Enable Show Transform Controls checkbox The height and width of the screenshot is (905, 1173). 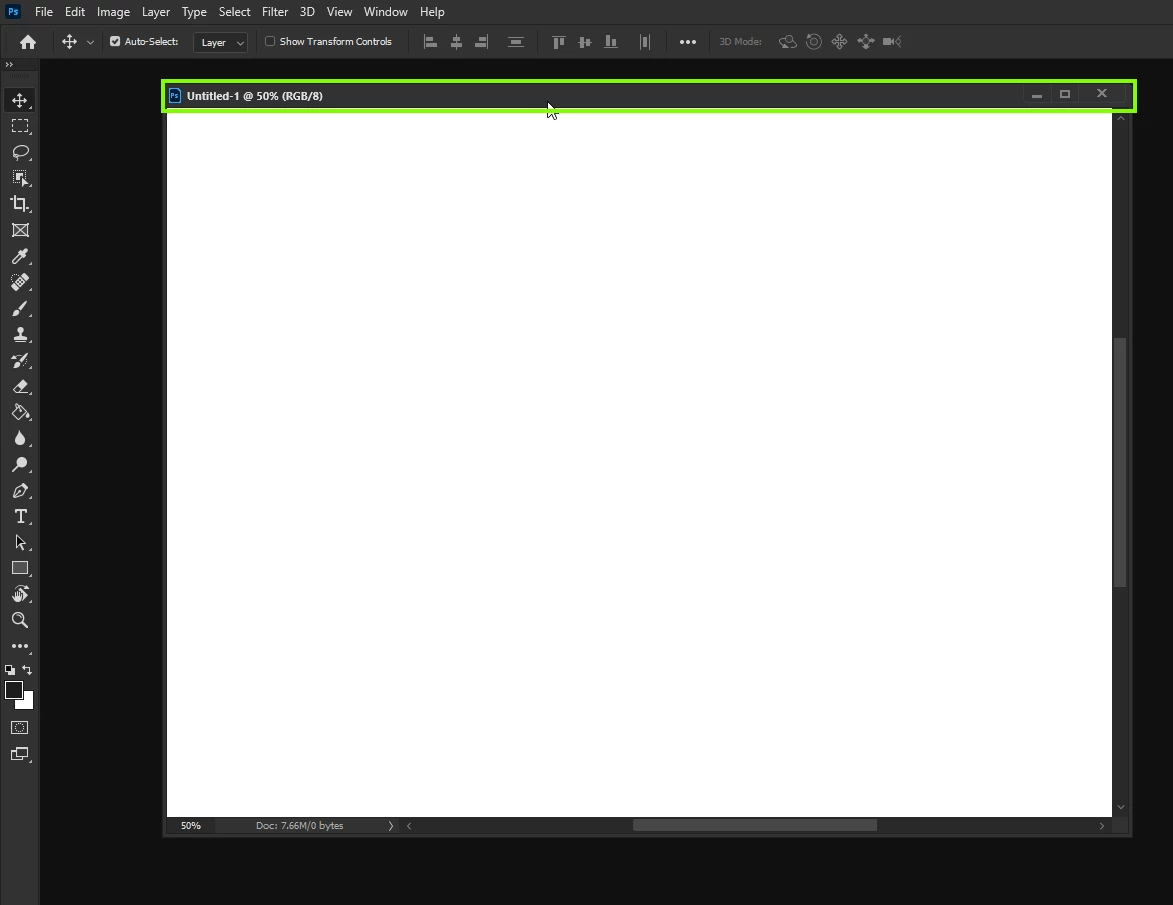pos(270,41)
